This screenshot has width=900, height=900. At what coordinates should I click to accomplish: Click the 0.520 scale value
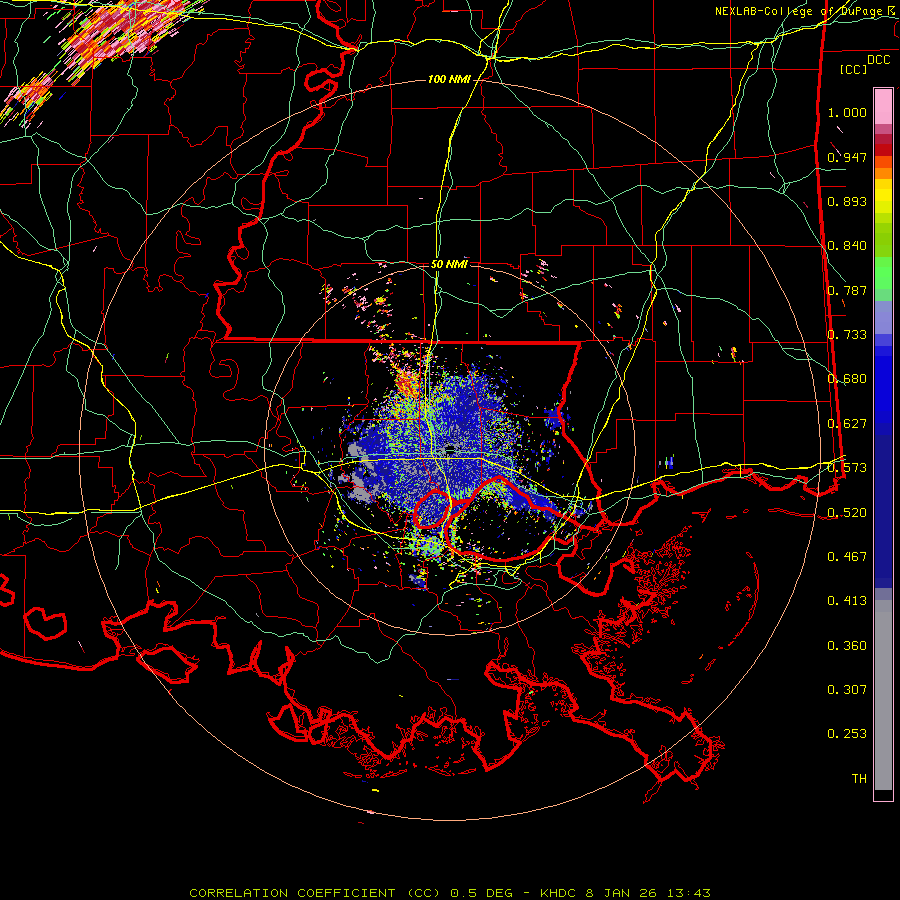847,512
